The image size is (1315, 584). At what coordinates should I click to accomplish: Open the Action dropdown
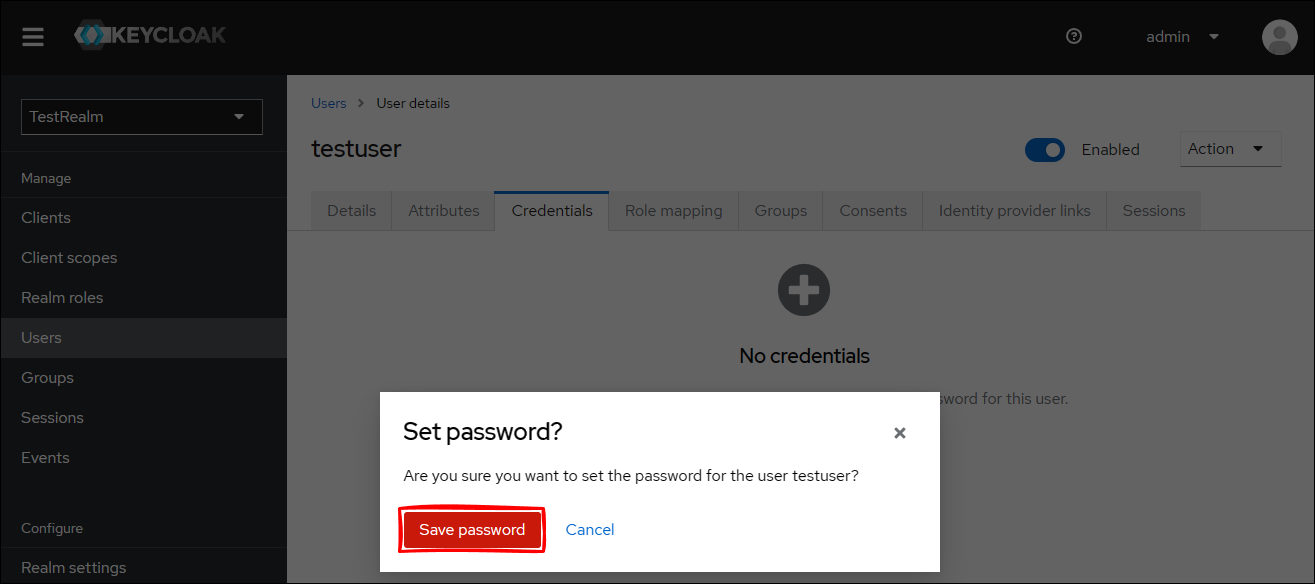pyautogui.click(x=1229, y=149)
